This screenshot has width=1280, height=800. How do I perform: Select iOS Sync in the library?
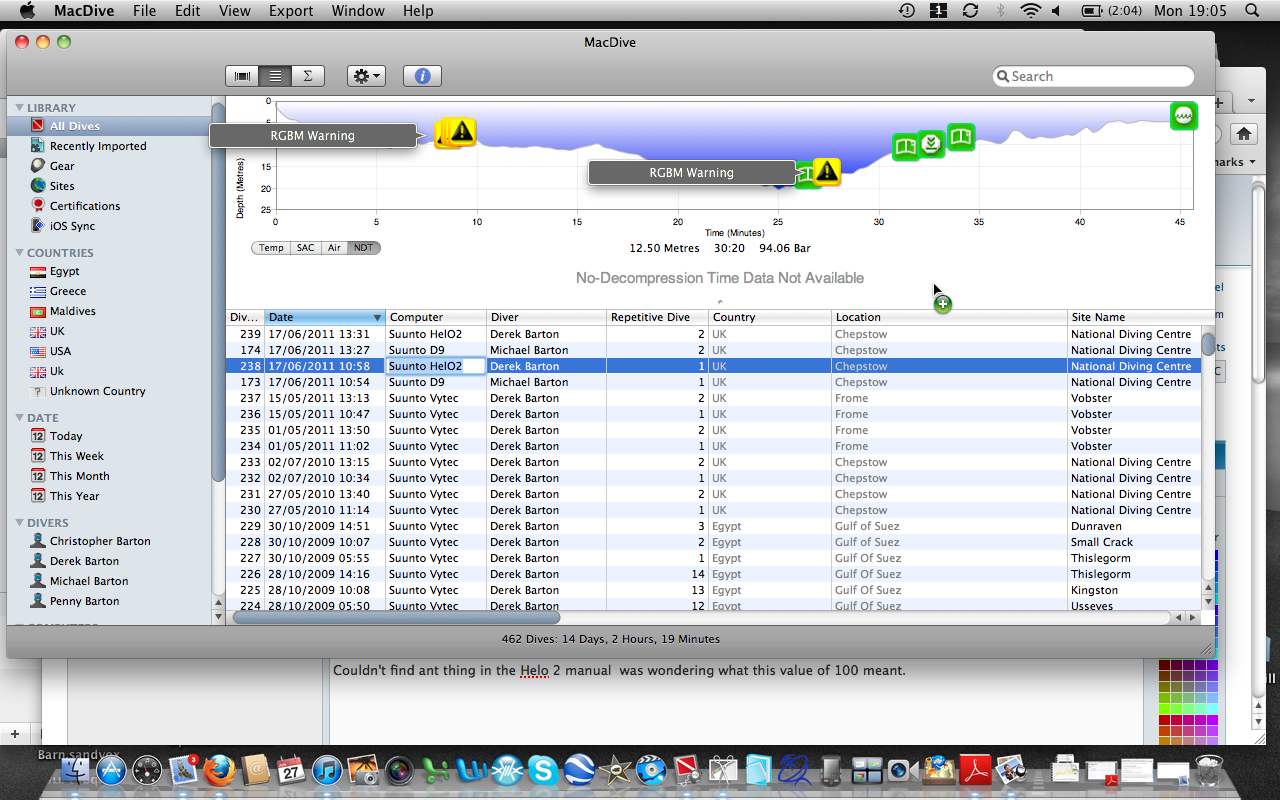(72, 226)
